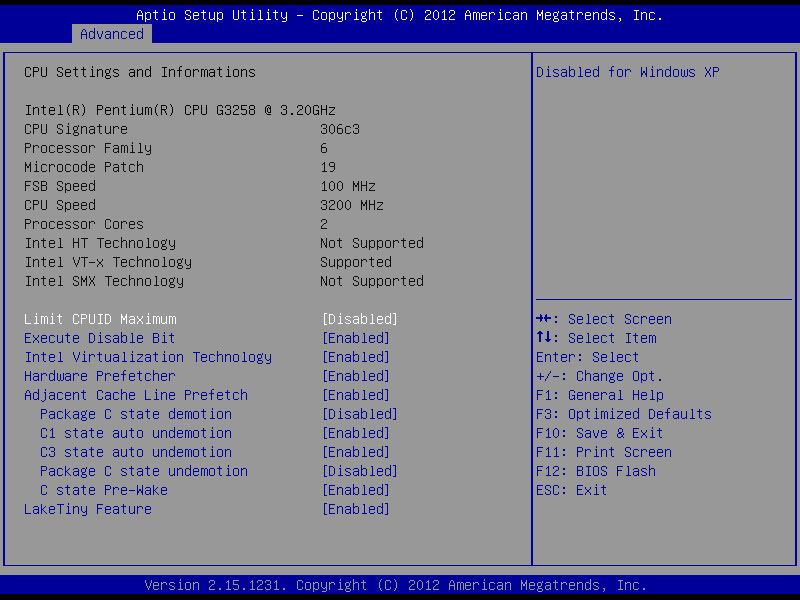Image resolution: width=800 pixels, height=600 pixels.
Task: Click the CPU Speed 3200 MHz value
Action: point(352,205)
